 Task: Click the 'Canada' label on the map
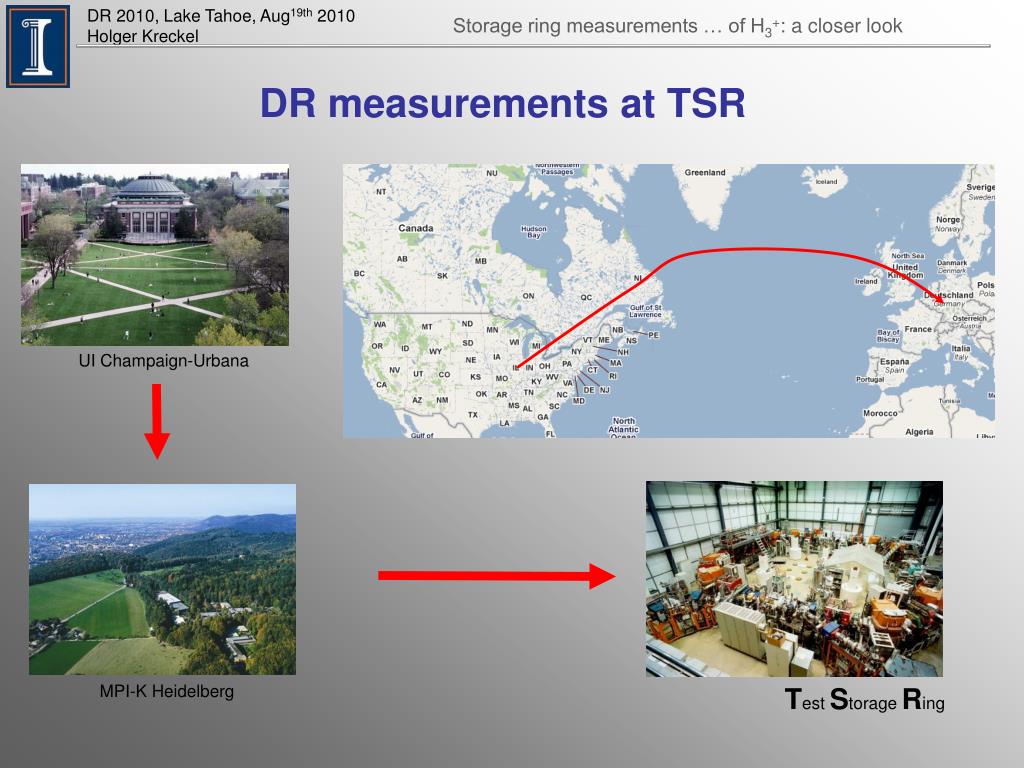click(415, 228)
